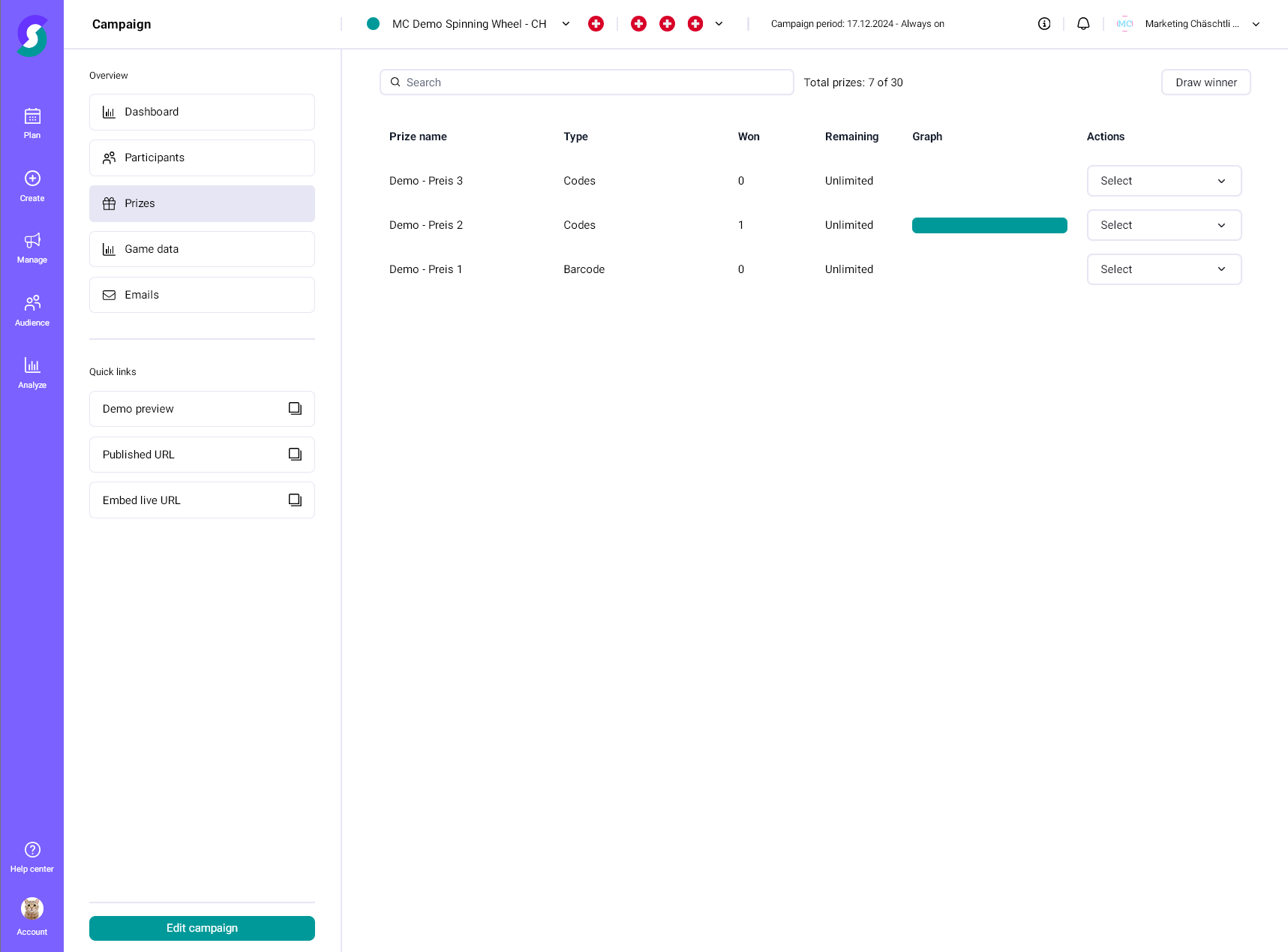Open the Plan section in sidebar

pyautogui.click(x=32, y=123)
